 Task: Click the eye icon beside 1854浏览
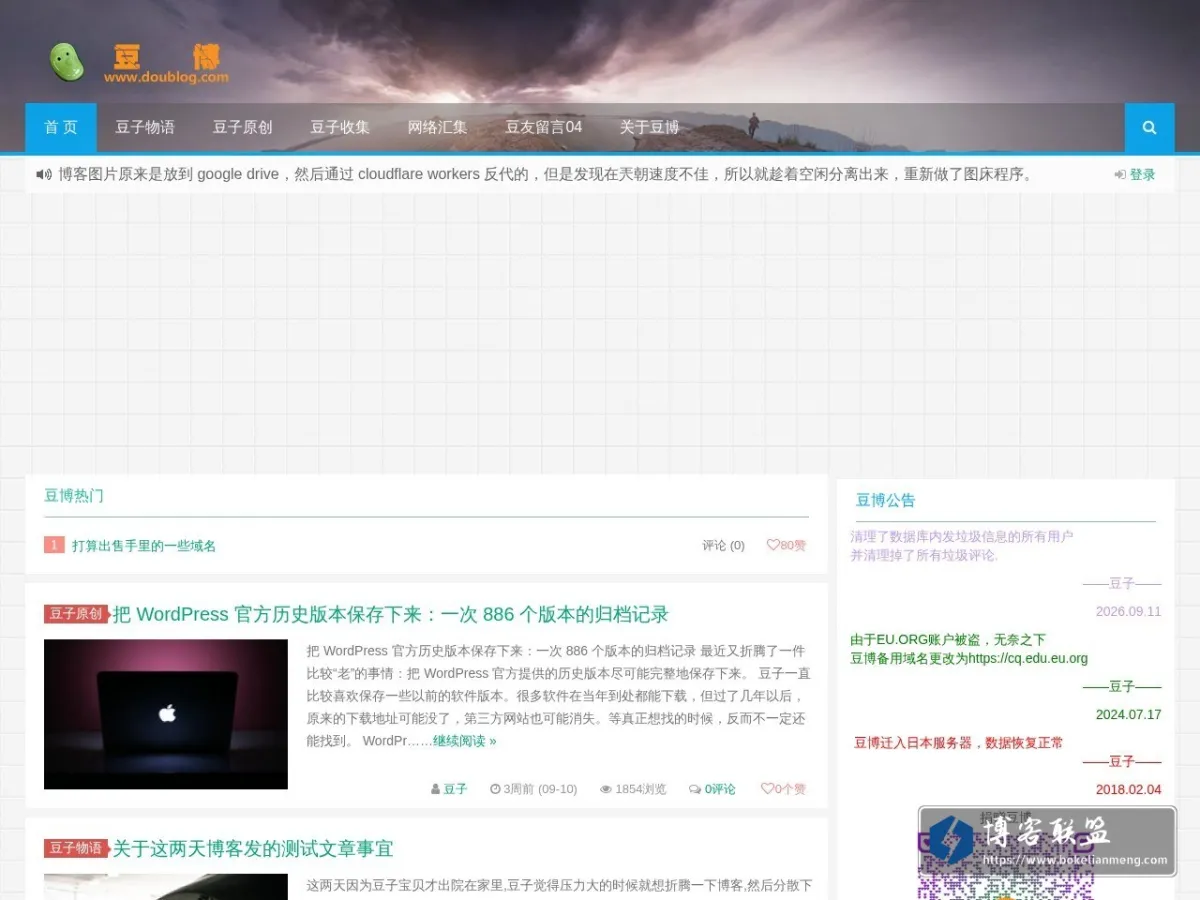point(606,789)
